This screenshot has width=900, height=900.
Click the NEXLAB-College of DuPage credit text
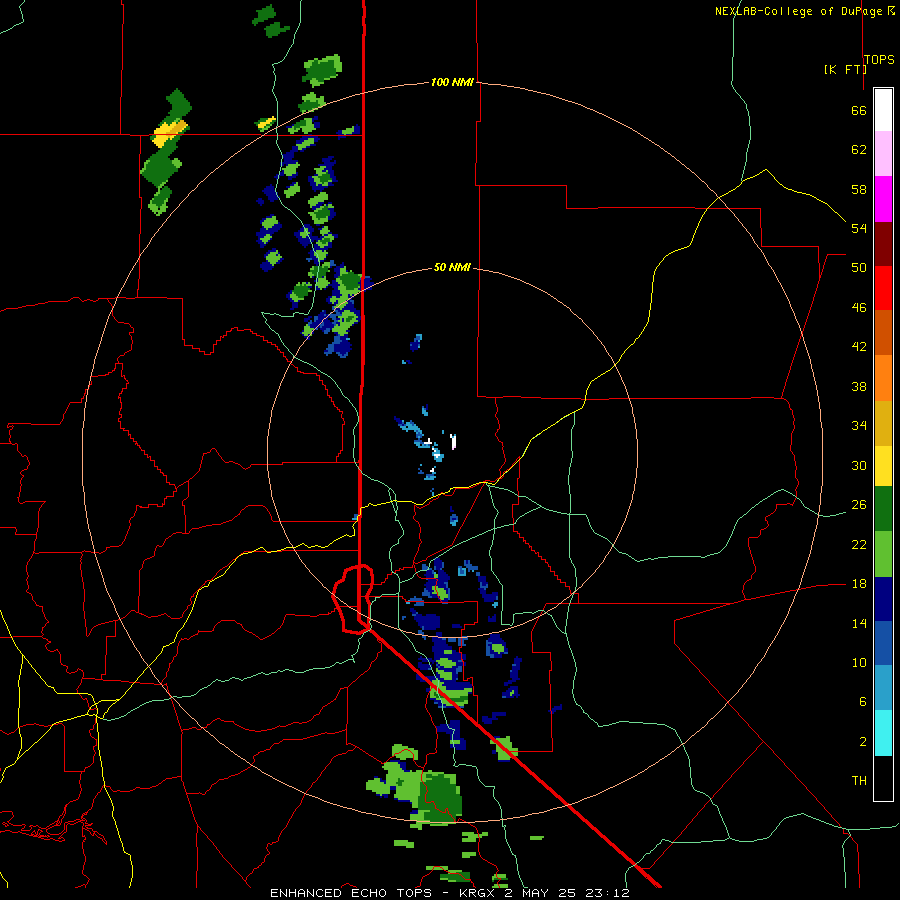pyautogui.click(x=798, y=11)
